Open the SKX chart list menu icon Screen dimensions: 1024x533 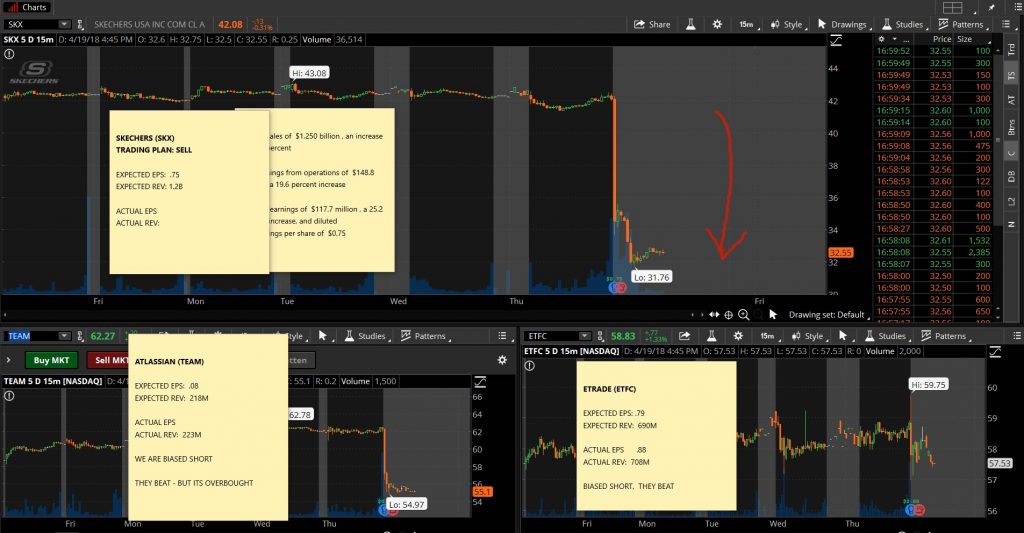pyautogui.click(x=1006, y=24)
